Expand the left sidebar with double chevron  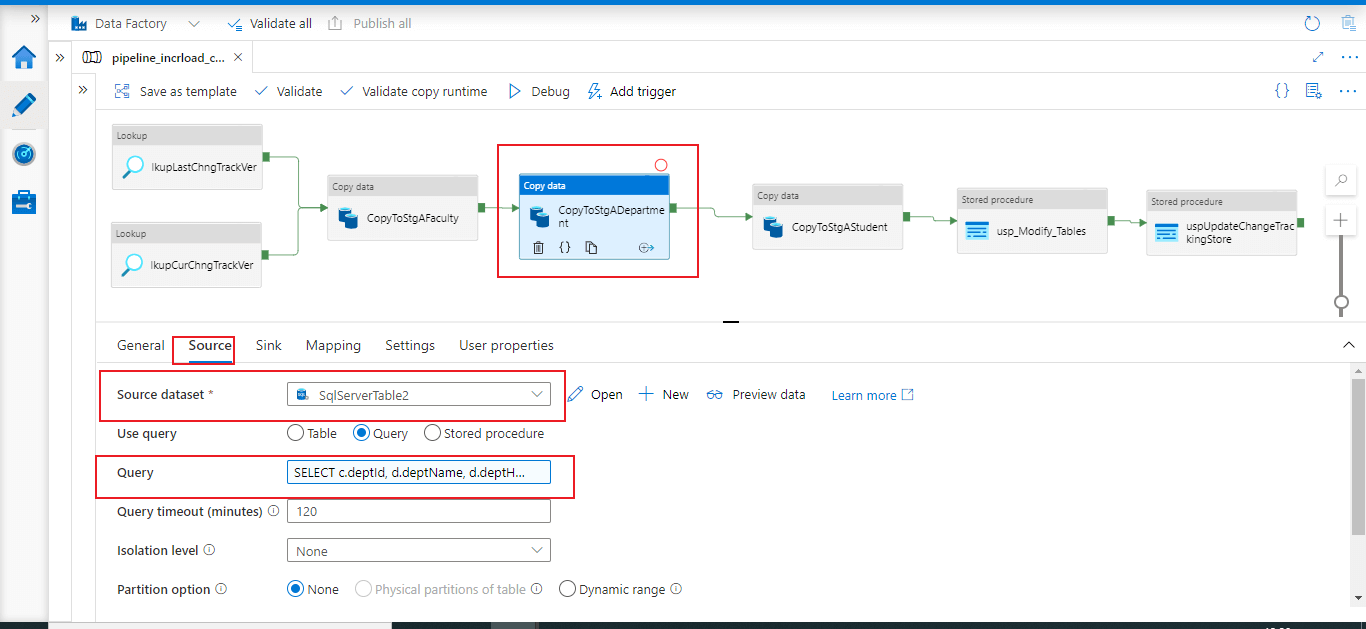coord(36,19)
